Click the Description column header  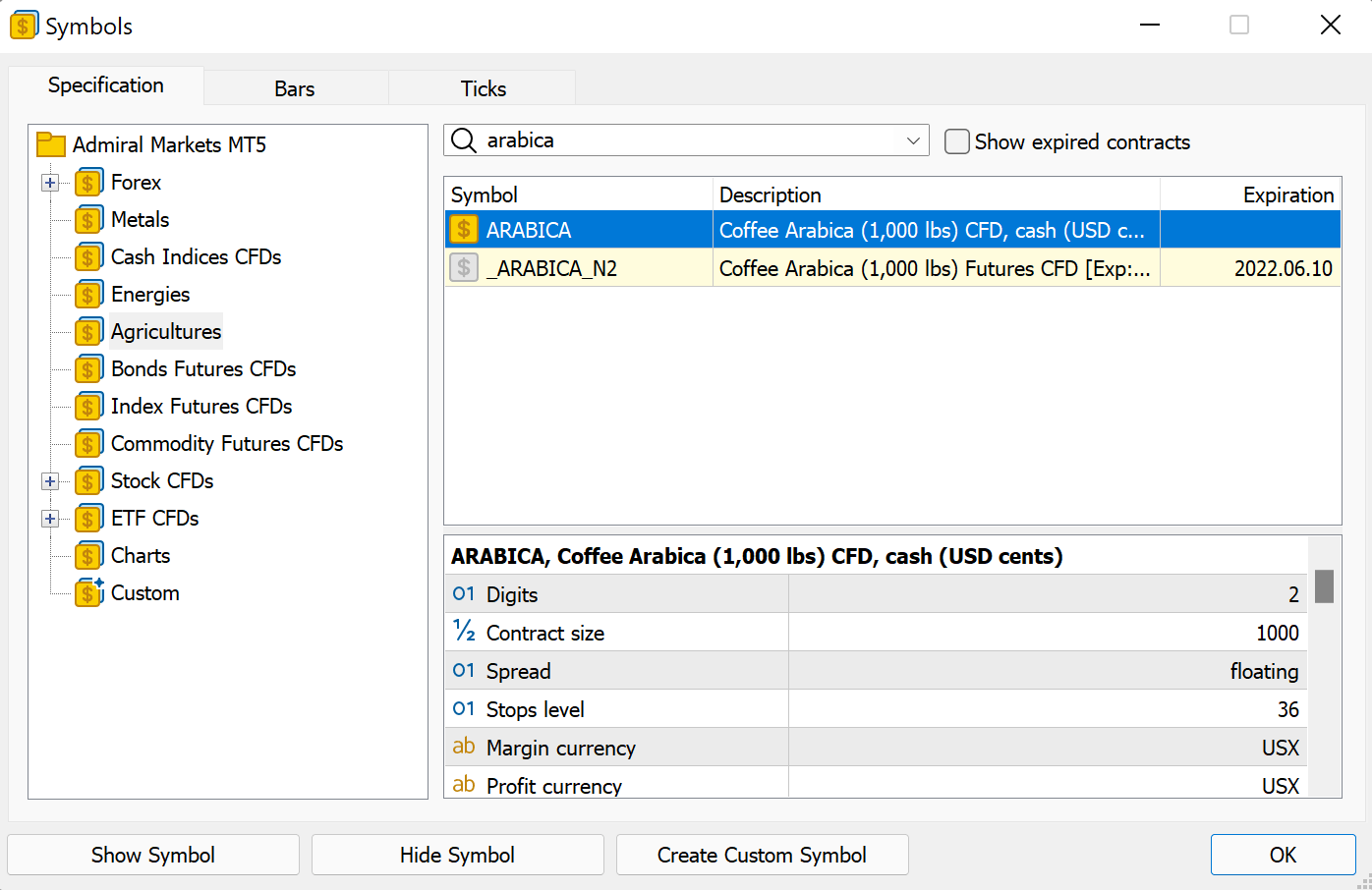(936, 195)
